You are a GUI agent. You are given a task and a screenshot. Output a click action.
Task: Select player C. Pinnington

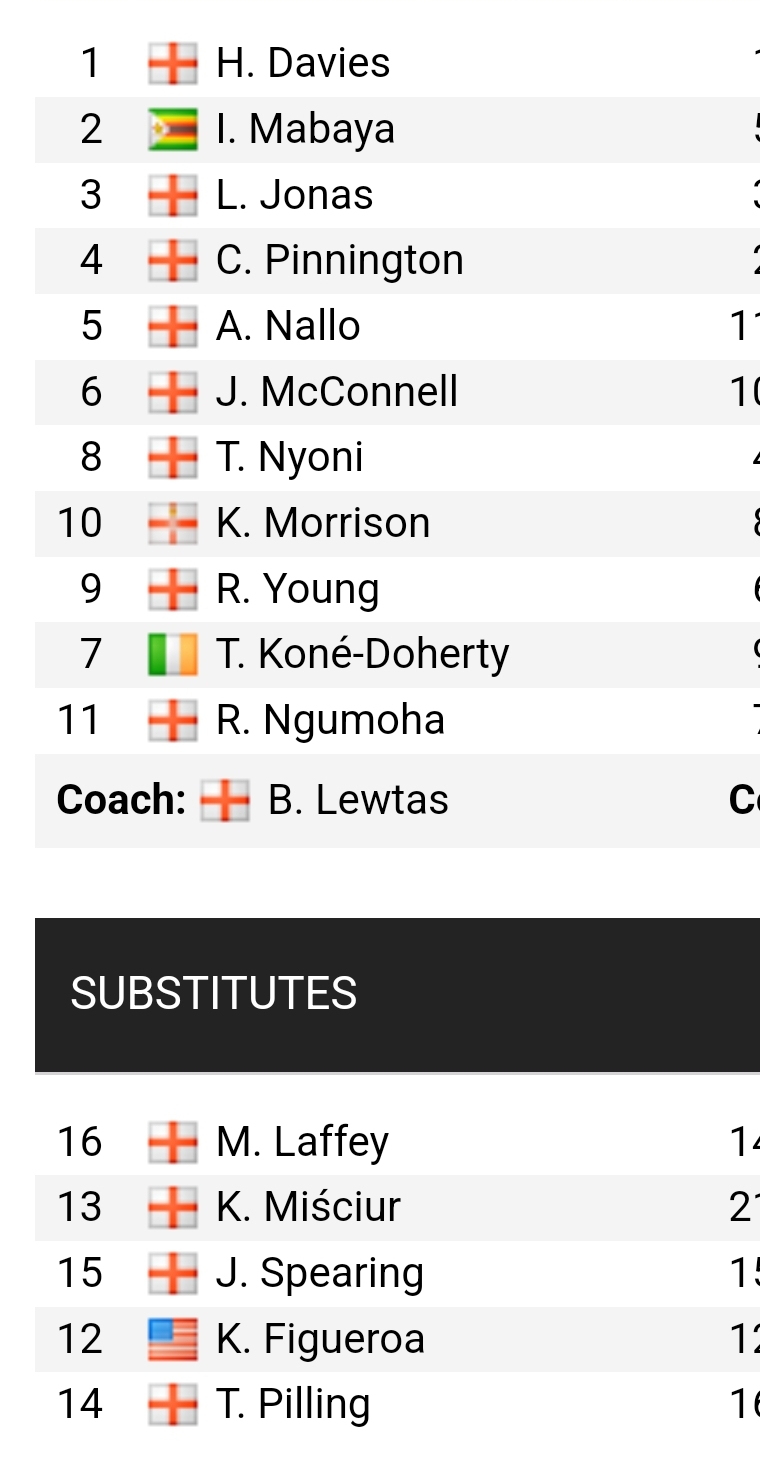339,261
